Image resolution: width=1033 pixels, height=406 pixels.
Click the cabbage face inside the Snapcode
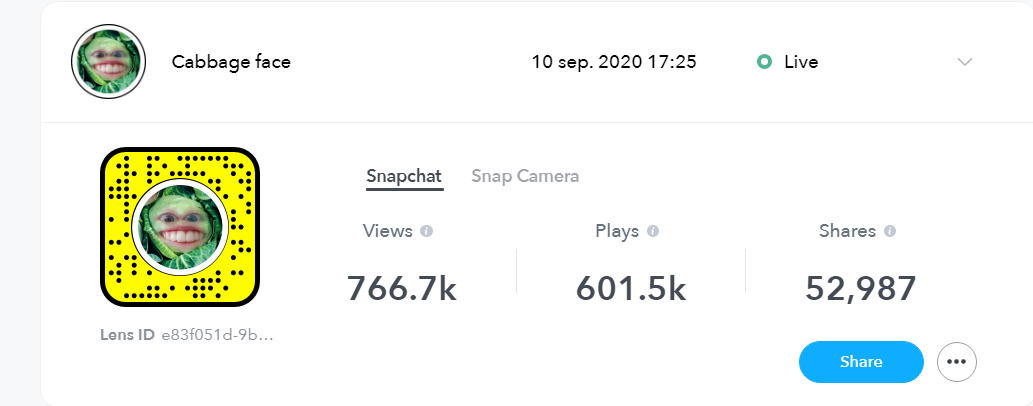click(x=180, y=227)
